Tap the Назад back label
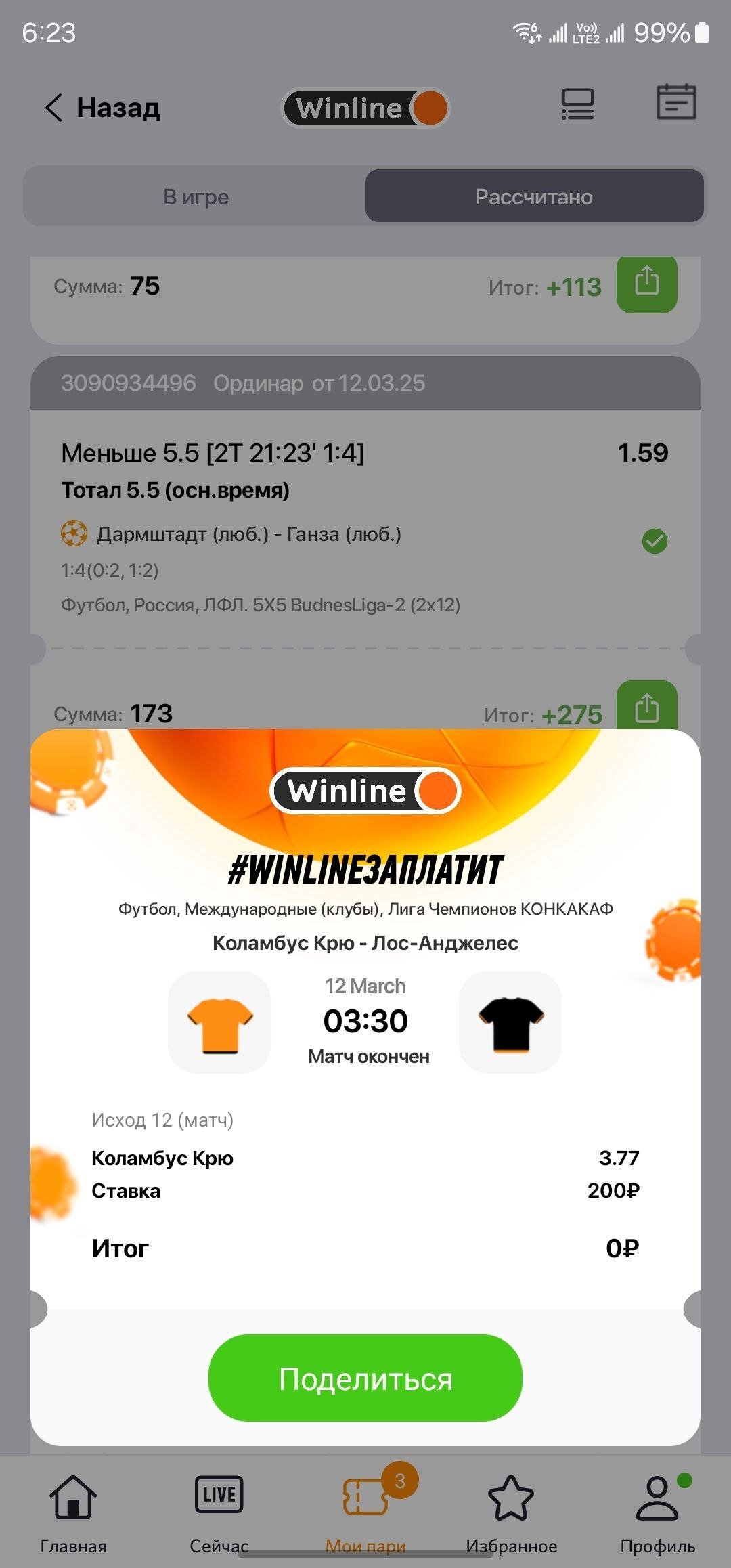The width and height of the screenshot is (731, 1568). pos(118,108)
